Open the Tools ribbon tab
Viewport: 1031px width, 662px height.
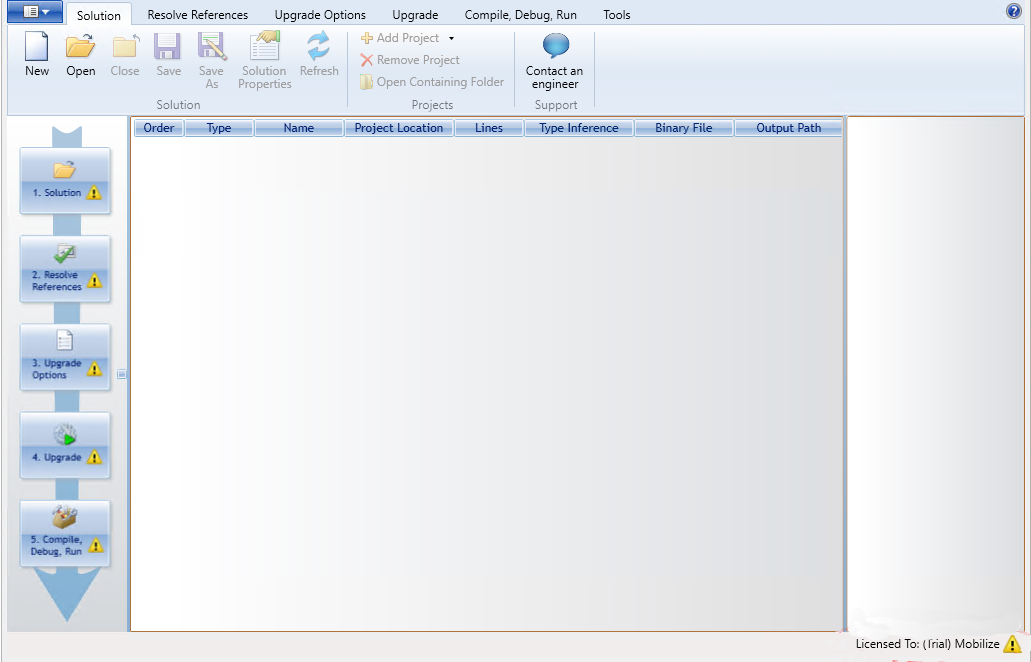(617, 14)
